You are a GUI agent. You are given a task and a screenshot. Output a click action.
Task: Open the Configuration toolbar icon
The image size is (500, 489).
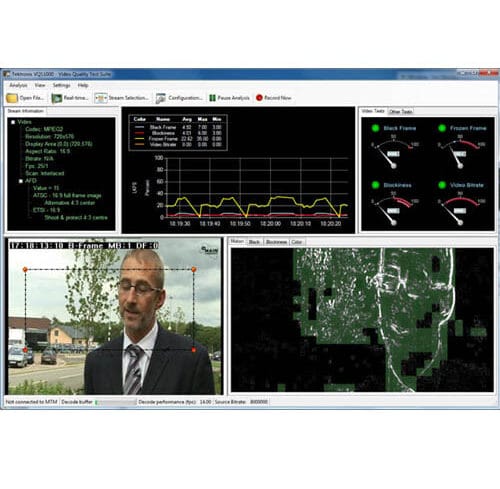click(161, 98)
